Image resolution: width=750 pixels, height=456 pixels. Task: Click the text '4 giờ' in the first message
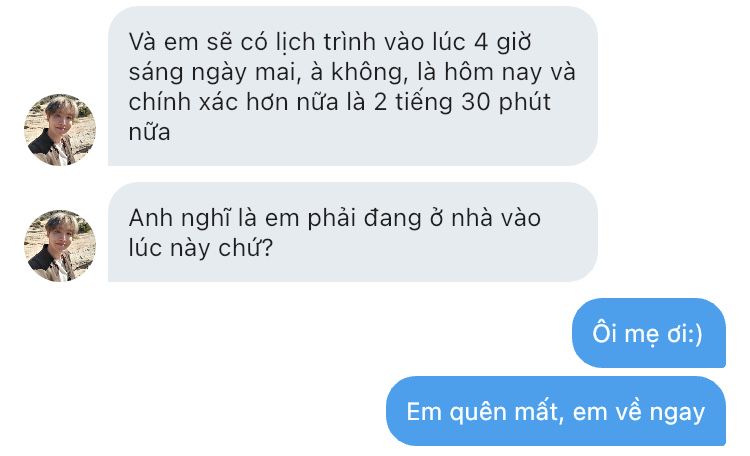pyautogui.click(x=503, y=42)
